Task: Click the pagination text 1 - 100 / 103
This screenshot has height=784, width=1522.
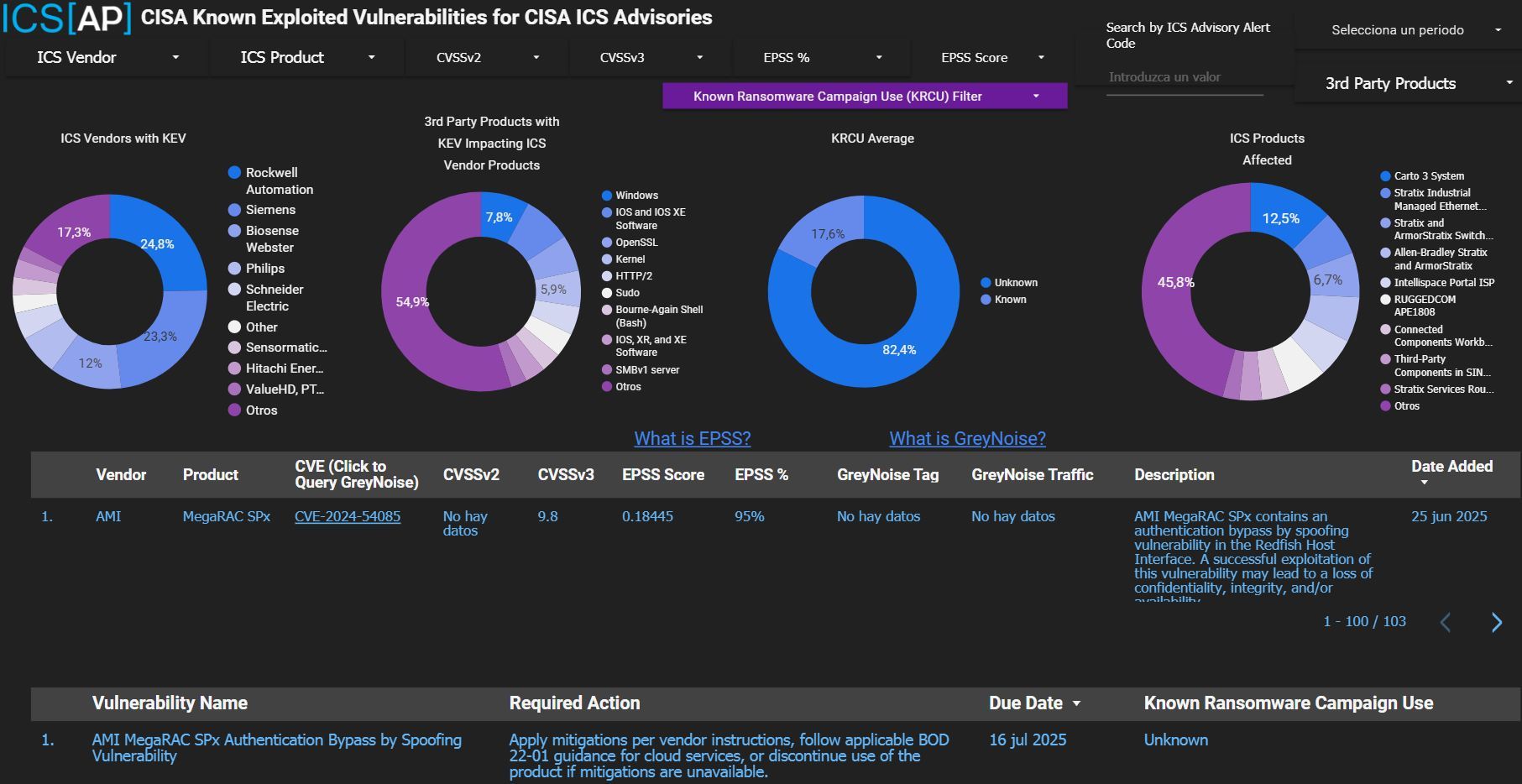Action: (1364, 622)
